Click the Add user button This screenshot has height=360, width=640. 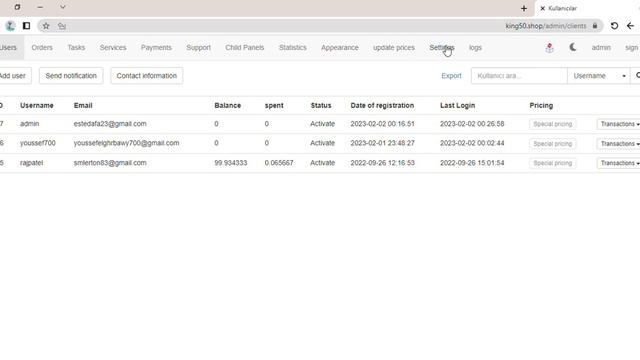(x=15, y=76)
